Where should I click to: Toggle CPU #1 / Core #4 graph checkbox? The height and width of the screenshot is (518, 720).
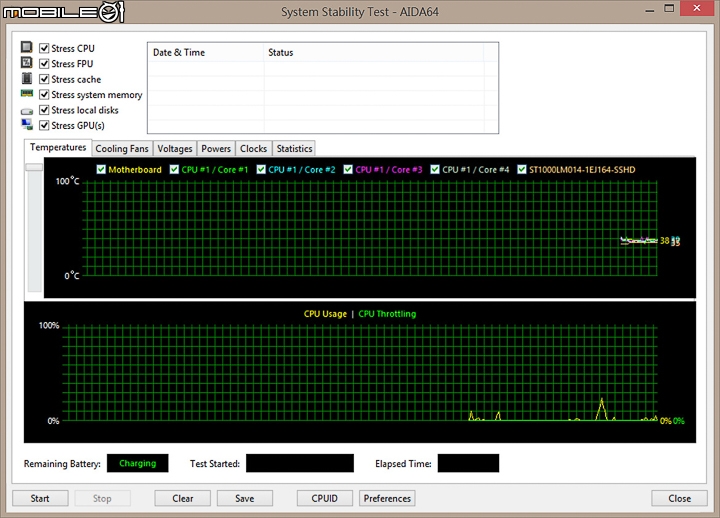[x=435, y=169]
